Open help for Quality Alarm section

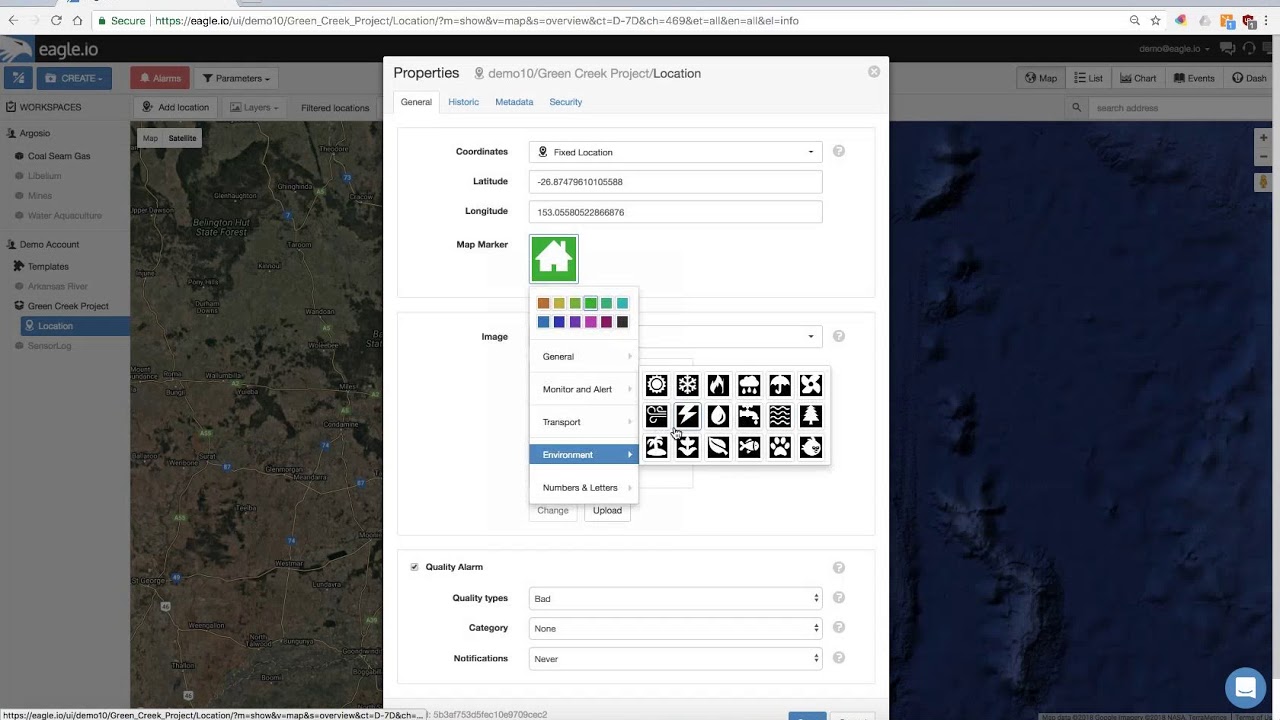click(x=839, y=567)
